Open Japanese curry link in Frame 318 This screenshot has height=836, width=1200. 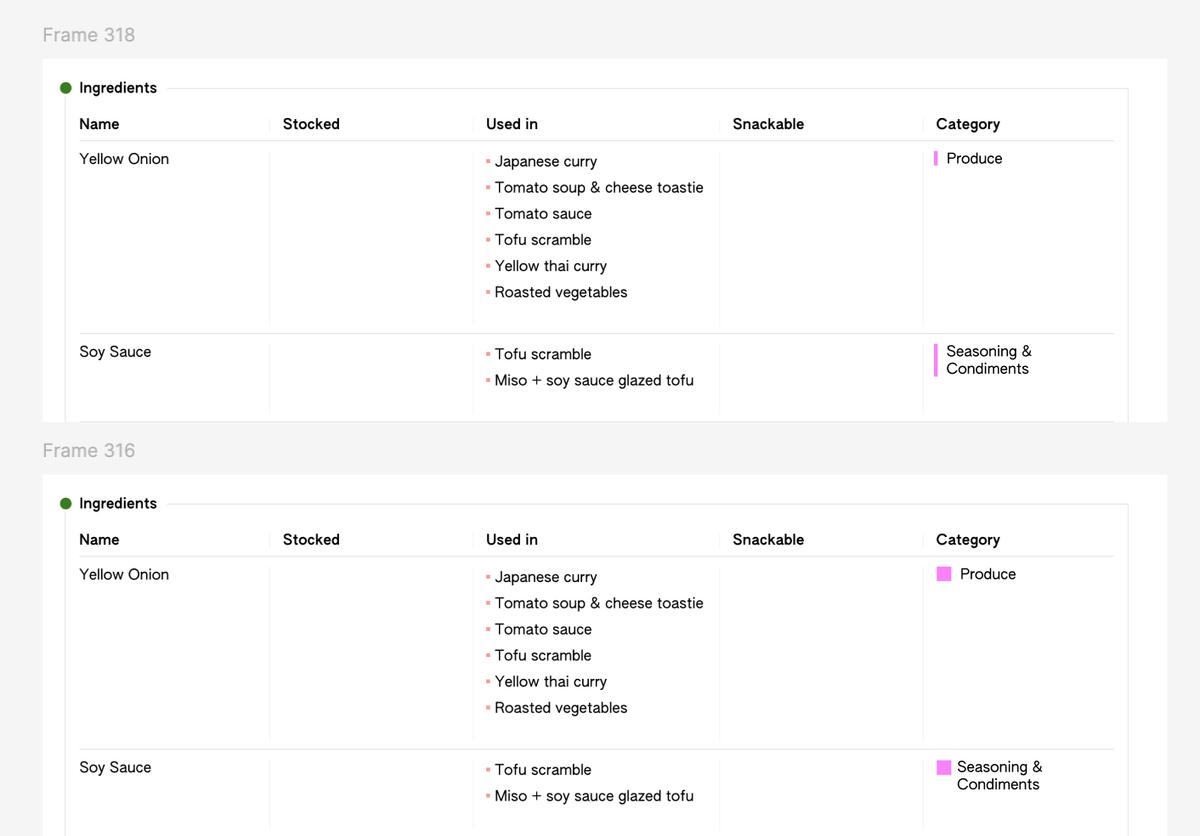tap(545, 162)
